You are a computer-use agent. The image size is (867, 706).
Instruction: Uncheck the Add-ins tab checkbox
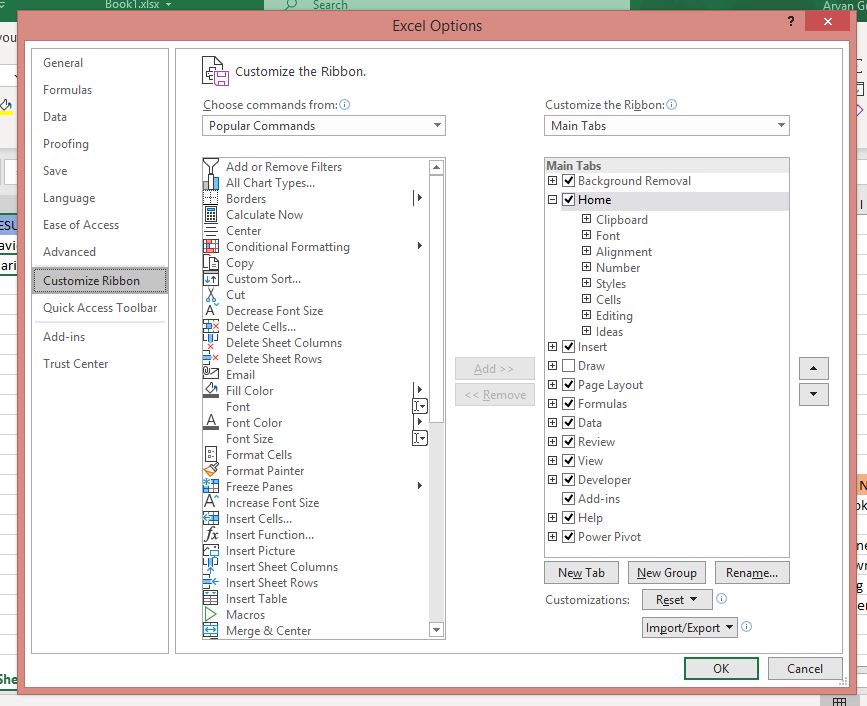[568, 499]
